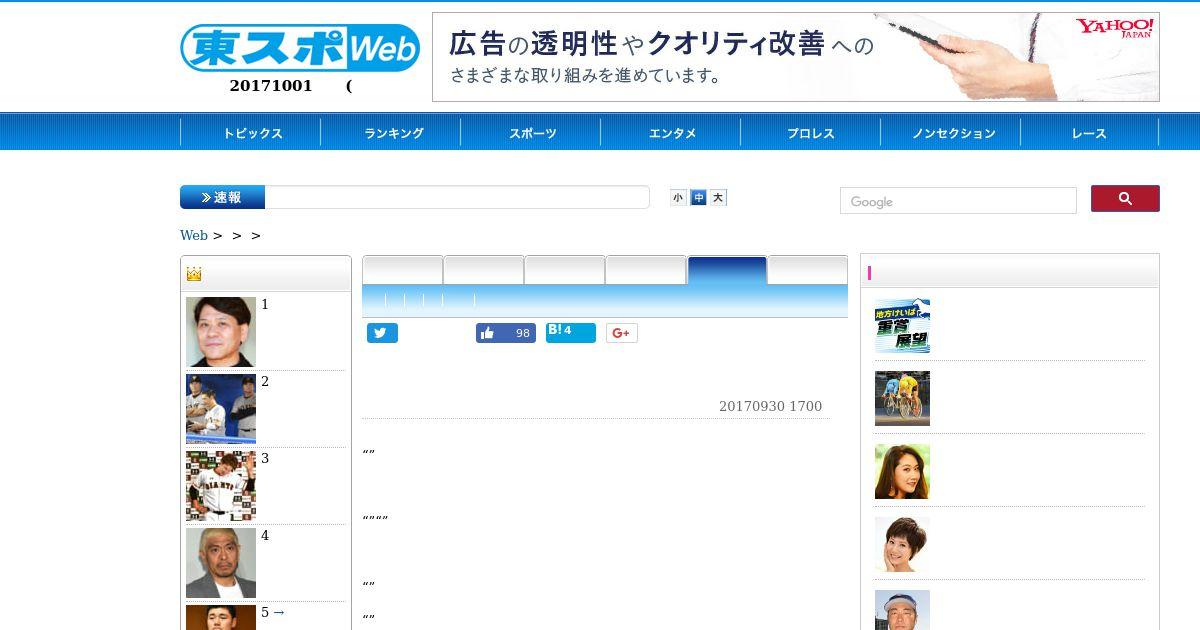Click the 速報 breaking news label
The image size is (1200, 630).
click(x=222, y=197)
